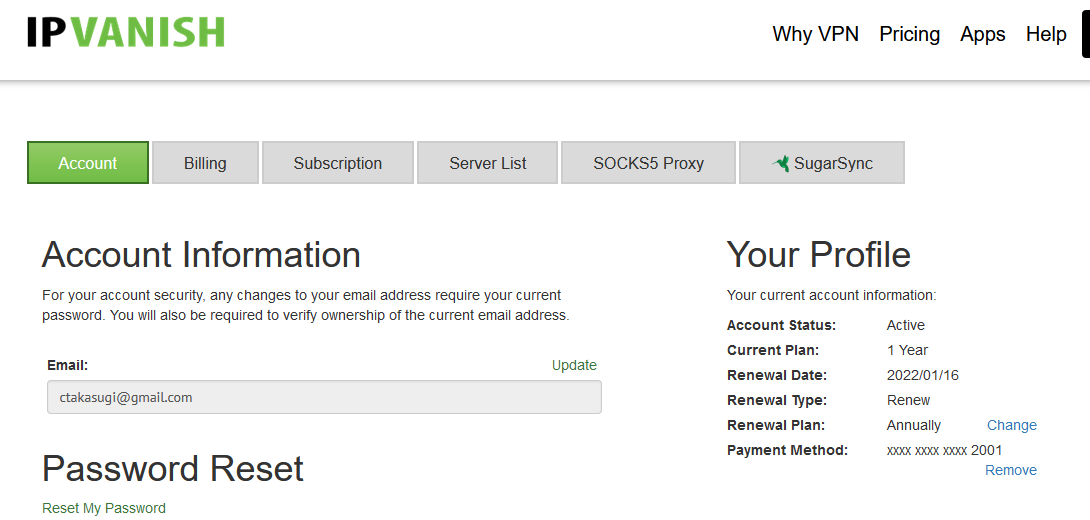The width and height of the screenshot is (1090, 520).
Task: Click the Renewal Date label
Action: coord(776,375)
